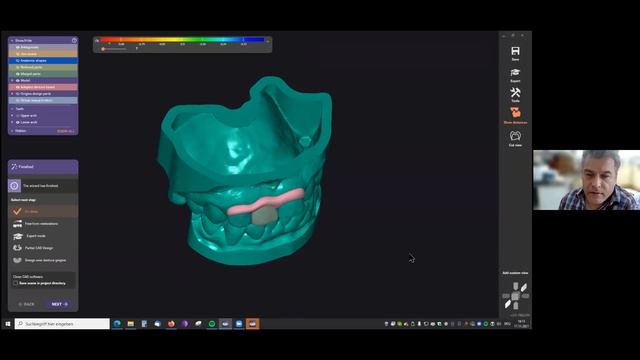Click the taskbar clock
The image size is (640, 360).
521,324
